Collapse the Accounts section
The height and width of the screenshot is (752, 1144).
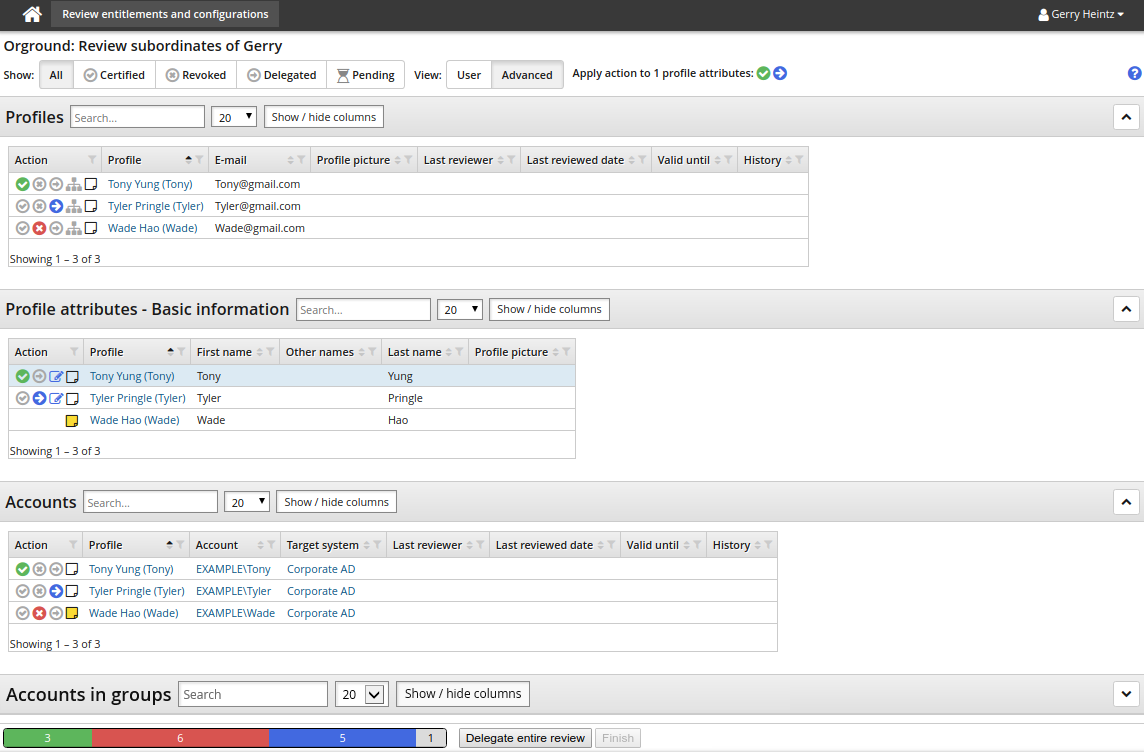point(1126,502)
